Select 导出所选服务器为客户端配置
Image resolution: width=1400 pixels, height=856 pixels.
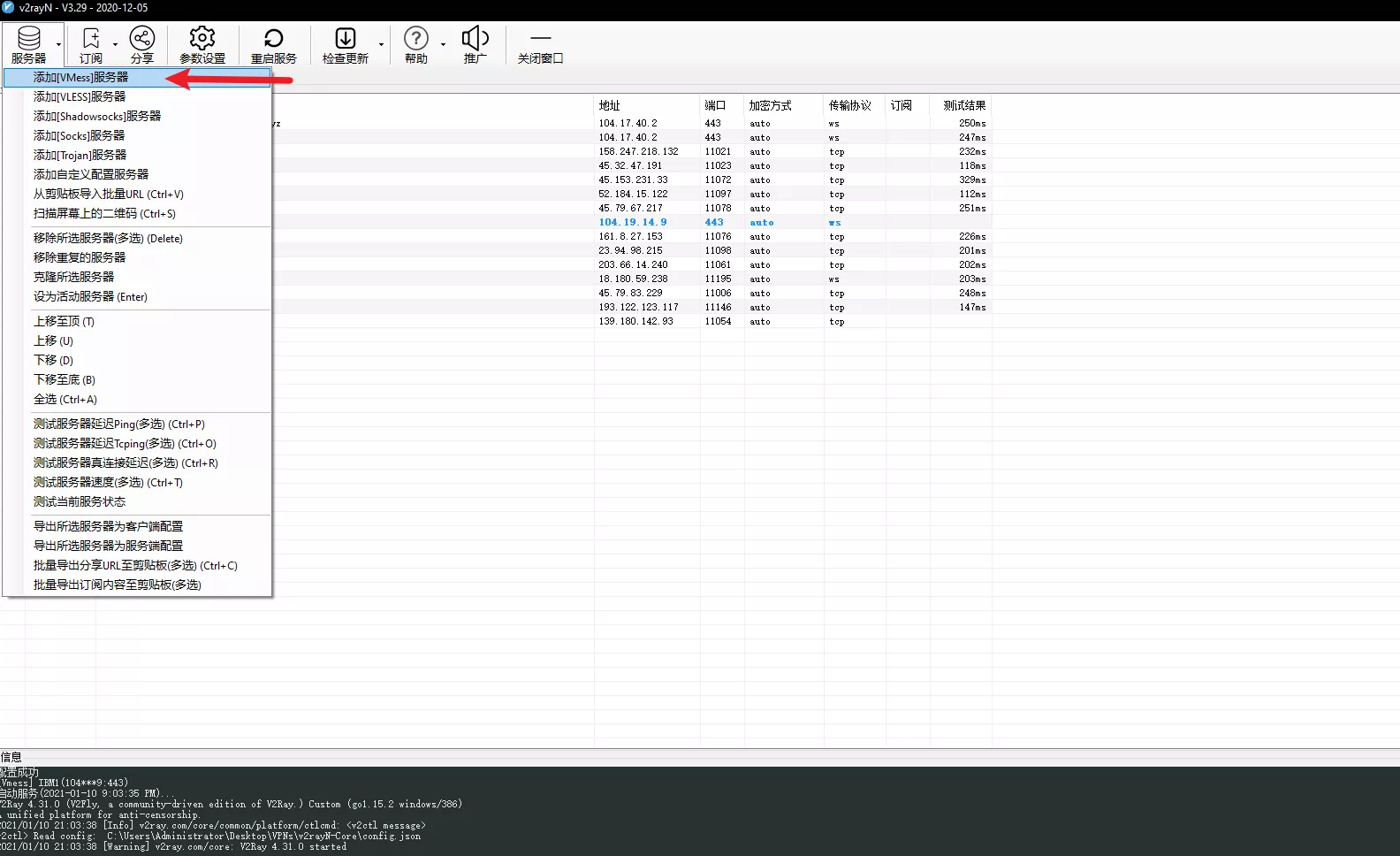[137, 527]
